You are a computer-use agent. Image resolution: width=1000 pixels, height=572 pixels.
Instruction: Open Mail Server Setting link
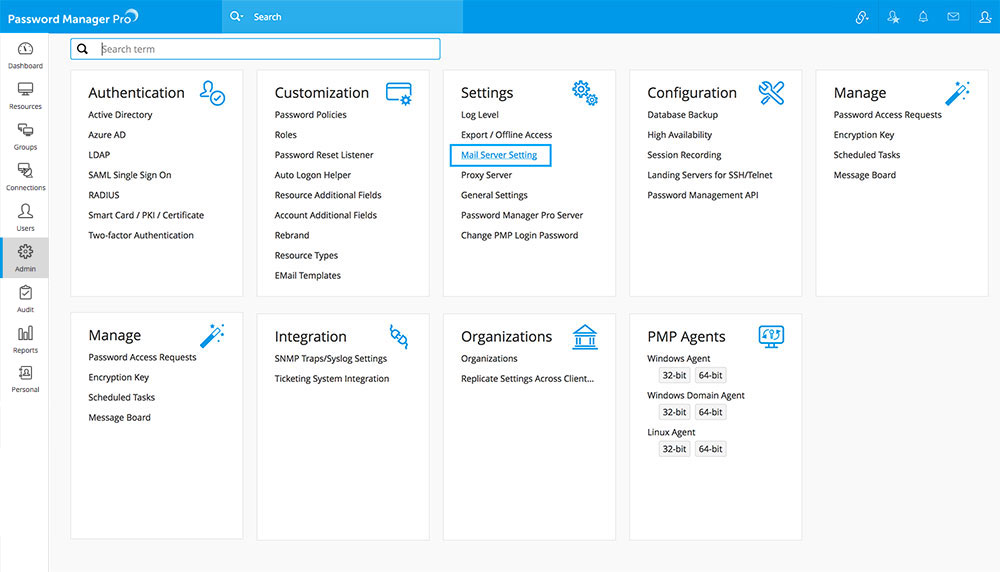(x=499, y=155)
